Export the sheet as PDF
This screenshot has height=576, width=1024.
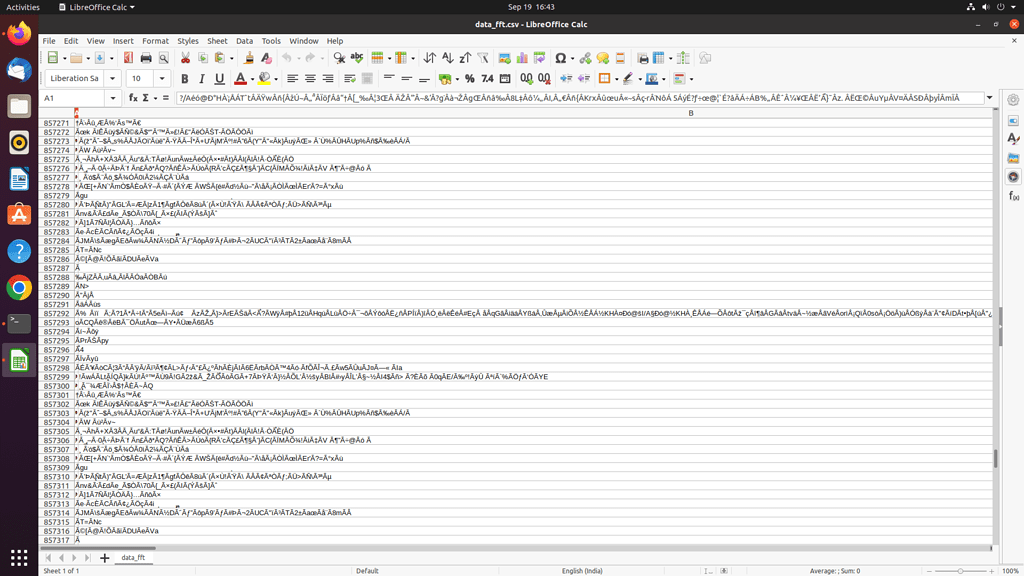pos(126,57)
